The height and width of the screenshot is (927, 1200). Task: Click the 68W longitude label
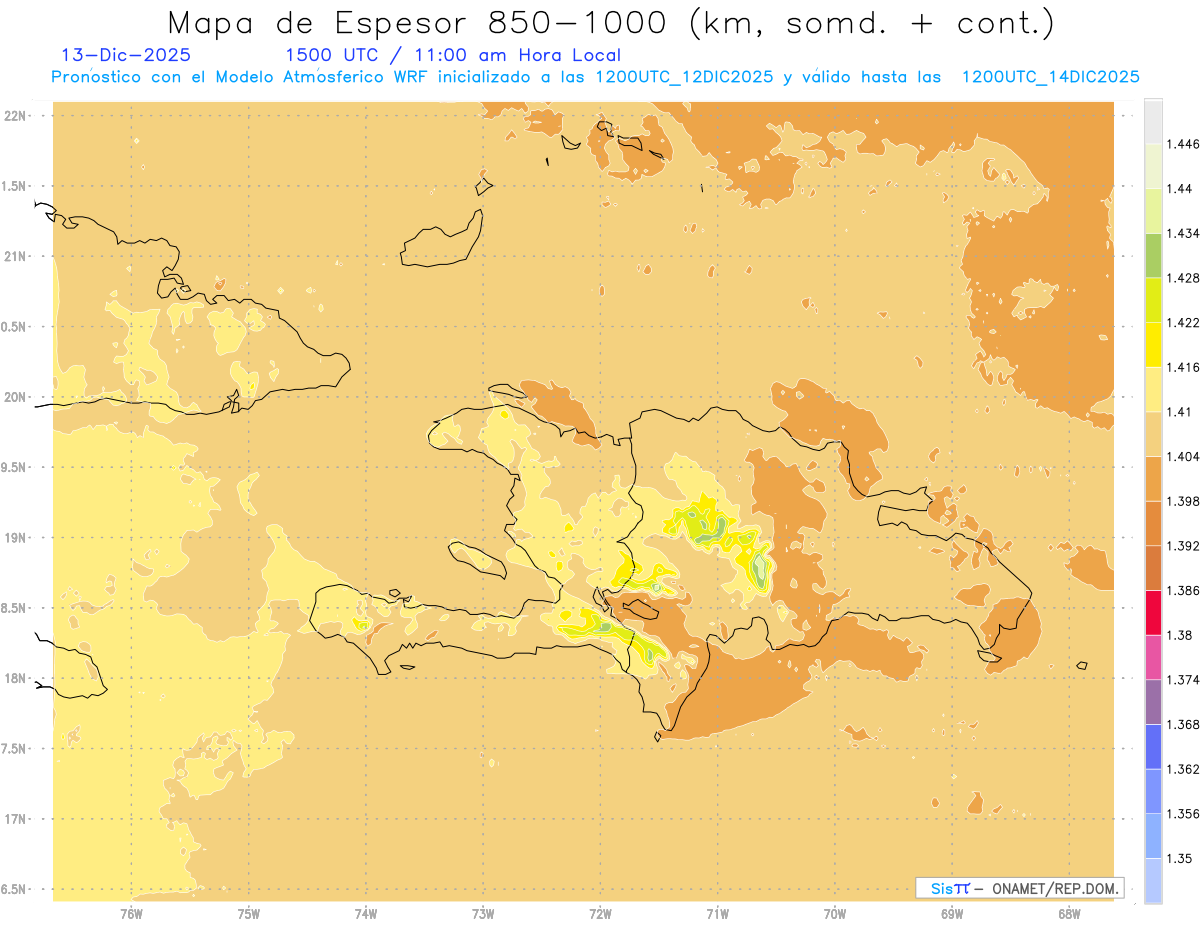tap(1069, 912)
